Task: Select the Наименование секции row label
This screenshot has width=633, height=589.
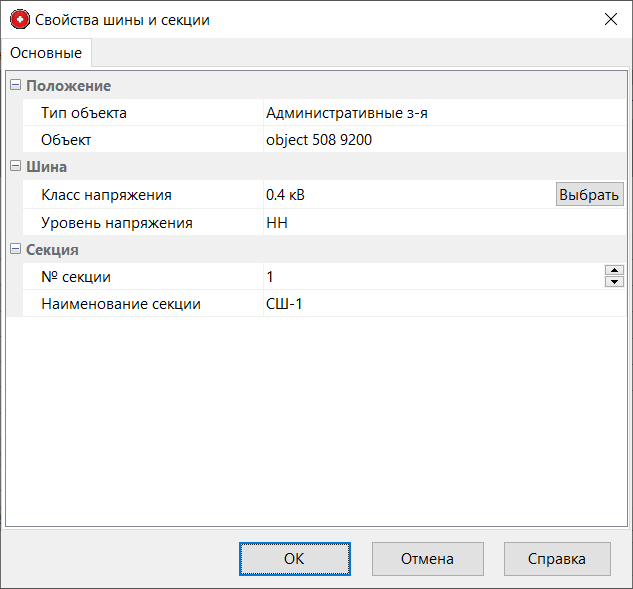Action: [x=121, y=303]
